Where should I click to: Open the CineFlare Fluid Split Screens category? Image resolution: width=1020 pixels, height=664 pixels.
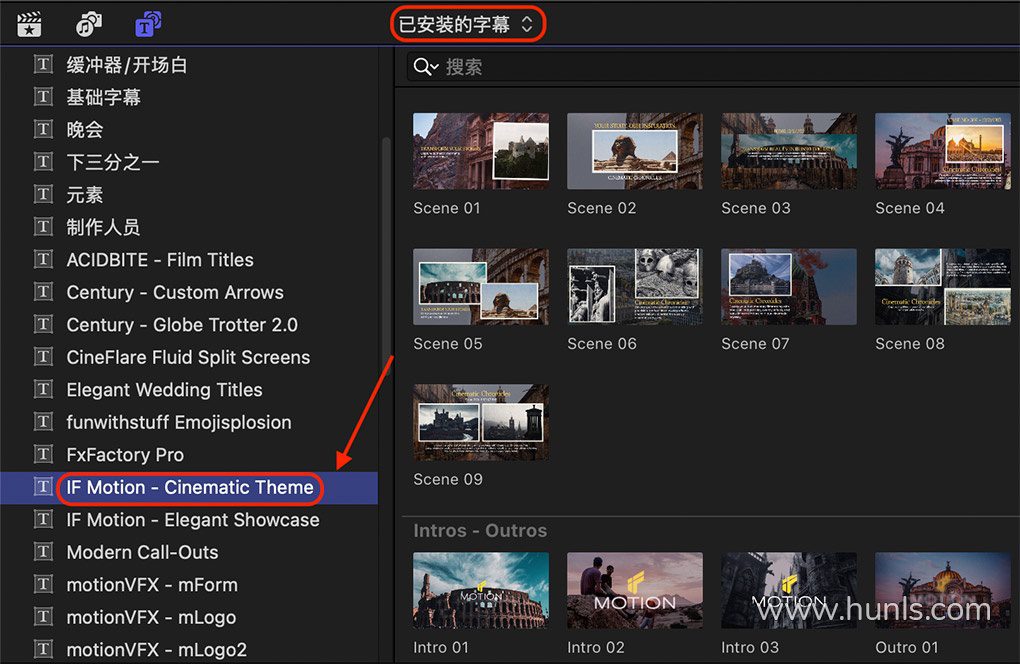pyautogui.click(x=189, y=357)
